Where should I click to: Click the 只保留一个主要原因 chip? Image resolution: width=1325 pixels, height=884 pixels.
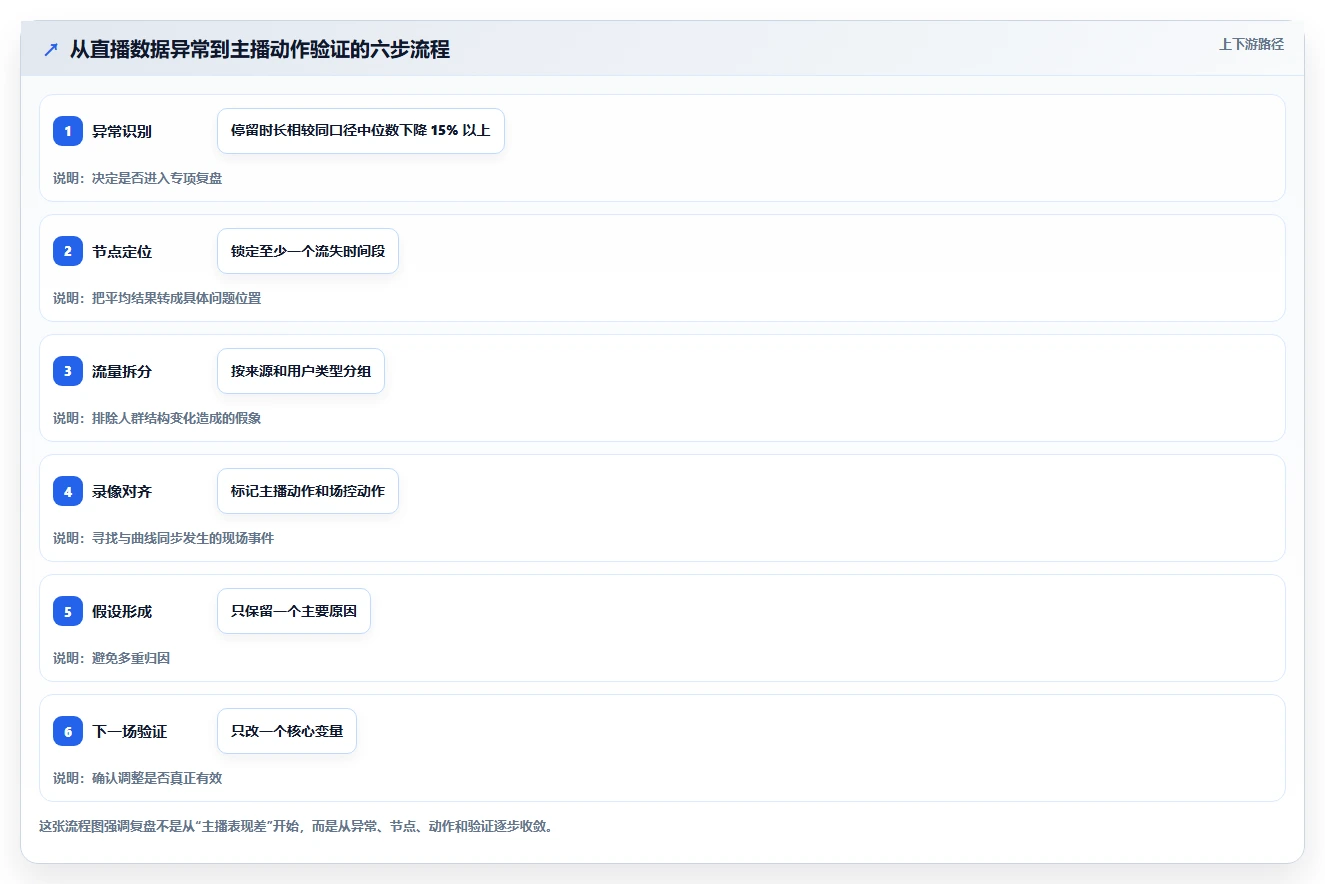(x=294, y=611)
